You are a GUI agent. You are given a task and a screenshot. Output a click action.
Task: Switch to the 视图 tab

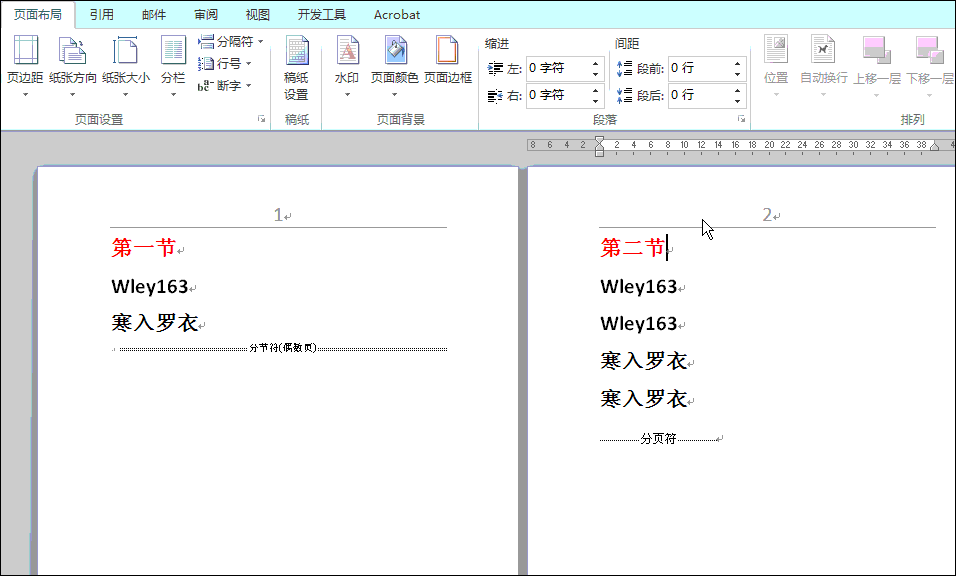click(x=258, y=15)
